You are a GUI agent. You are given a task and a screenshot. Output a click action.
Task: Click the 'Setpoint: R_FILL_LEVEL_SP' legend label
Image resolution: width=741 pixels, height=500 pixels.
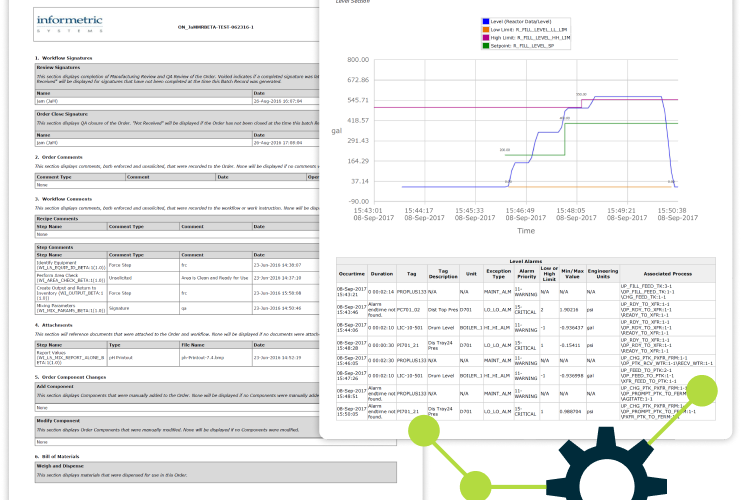click(x=522, y=46)
